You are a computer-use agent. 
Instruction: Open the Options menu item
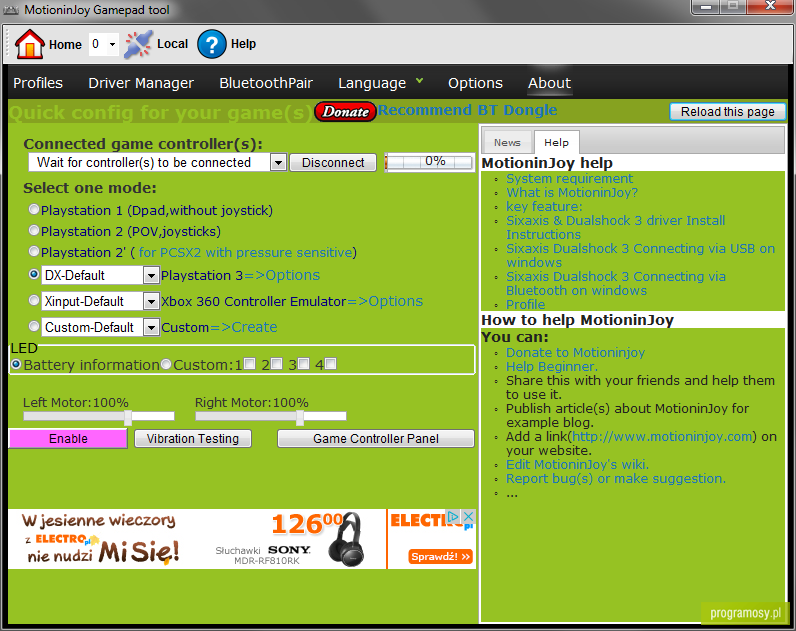[475, 83]
